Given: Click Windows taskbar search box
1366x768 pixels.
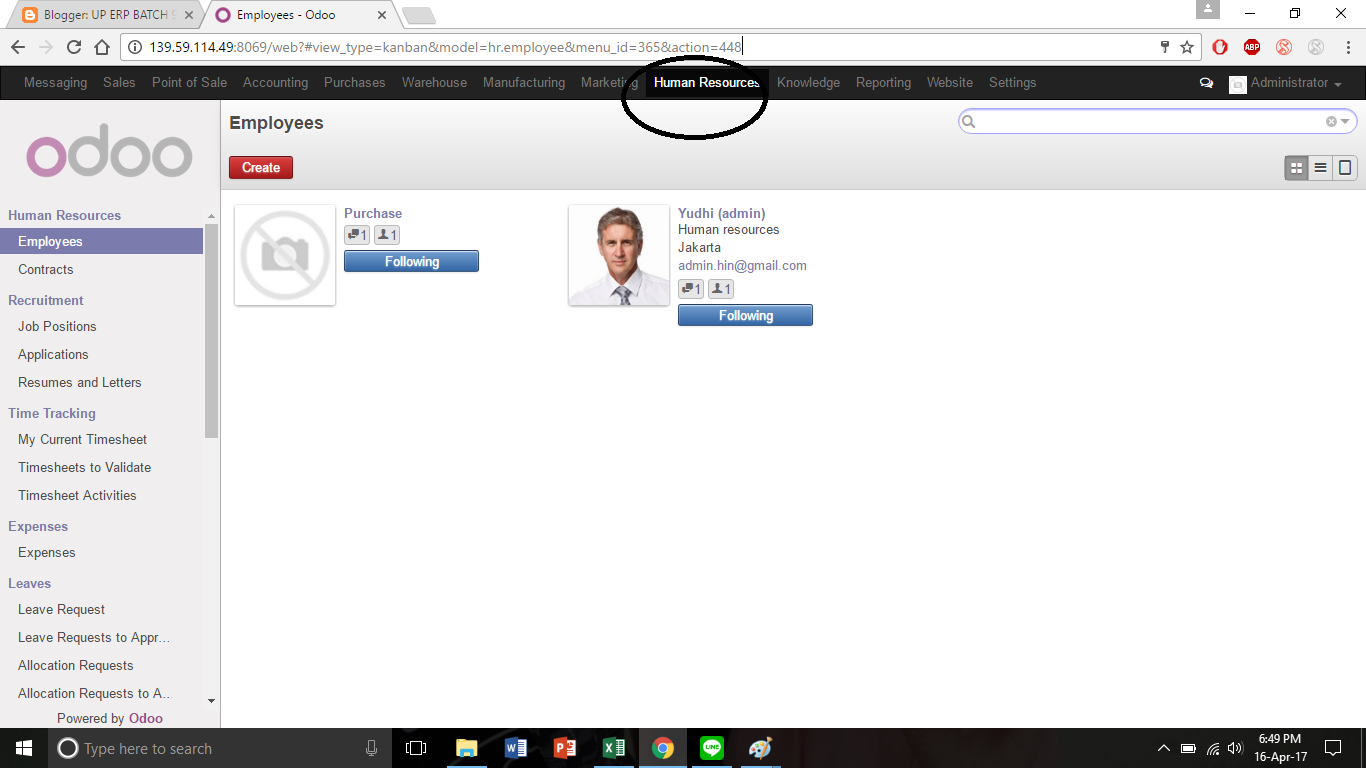Looking at the screenshot, I should tap(219, 748).
